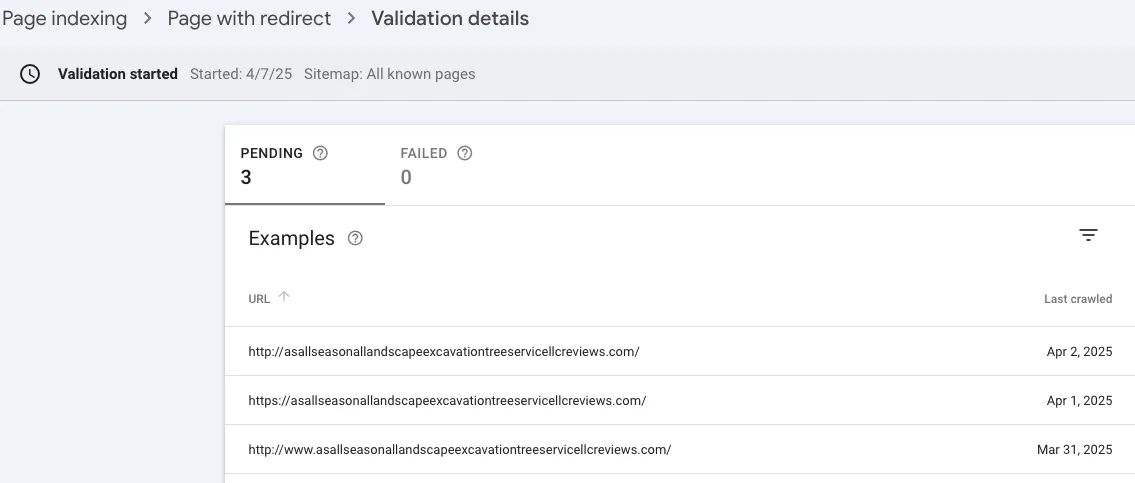Select the http:// non-www URL row
Screen dimensions: 1135x483
(x=443, y=352)
